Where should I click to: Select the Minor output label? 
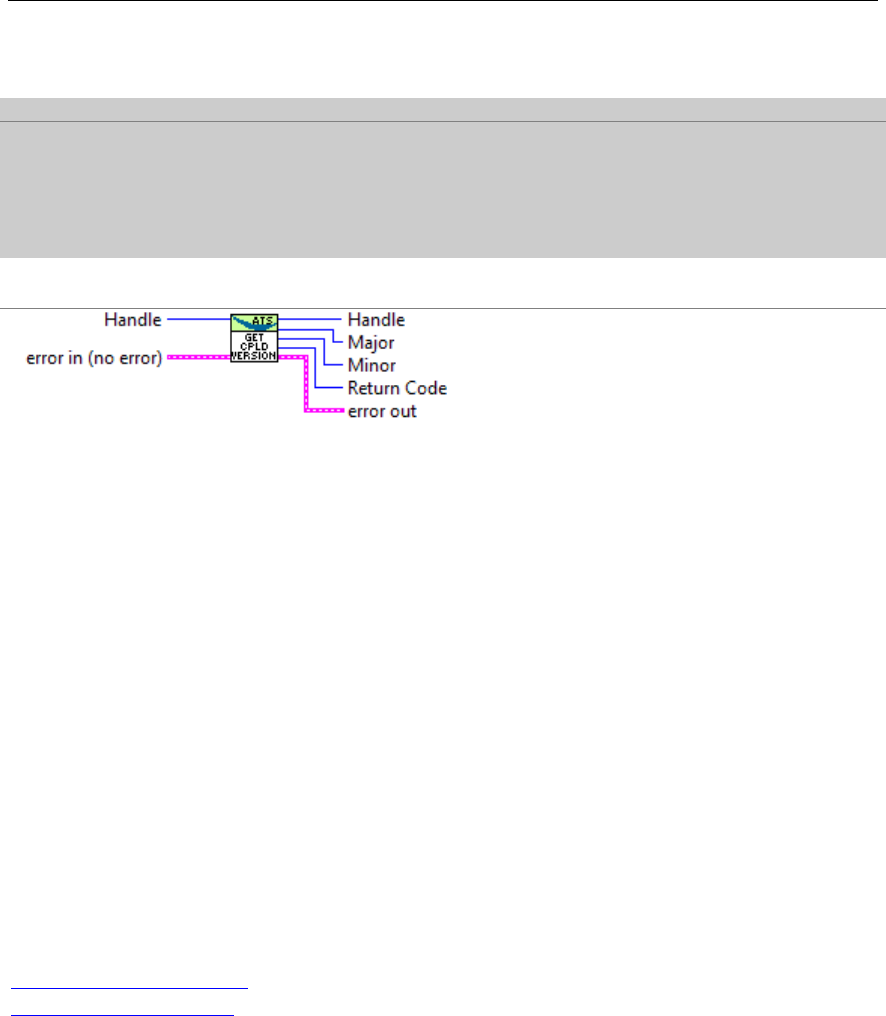[x=371, y=365]
